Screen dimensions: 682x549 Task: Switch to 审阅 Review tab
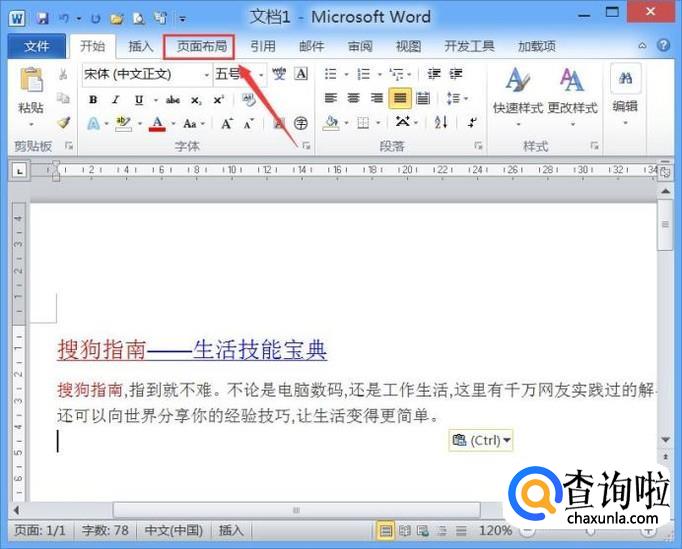(x=360, y=46)
